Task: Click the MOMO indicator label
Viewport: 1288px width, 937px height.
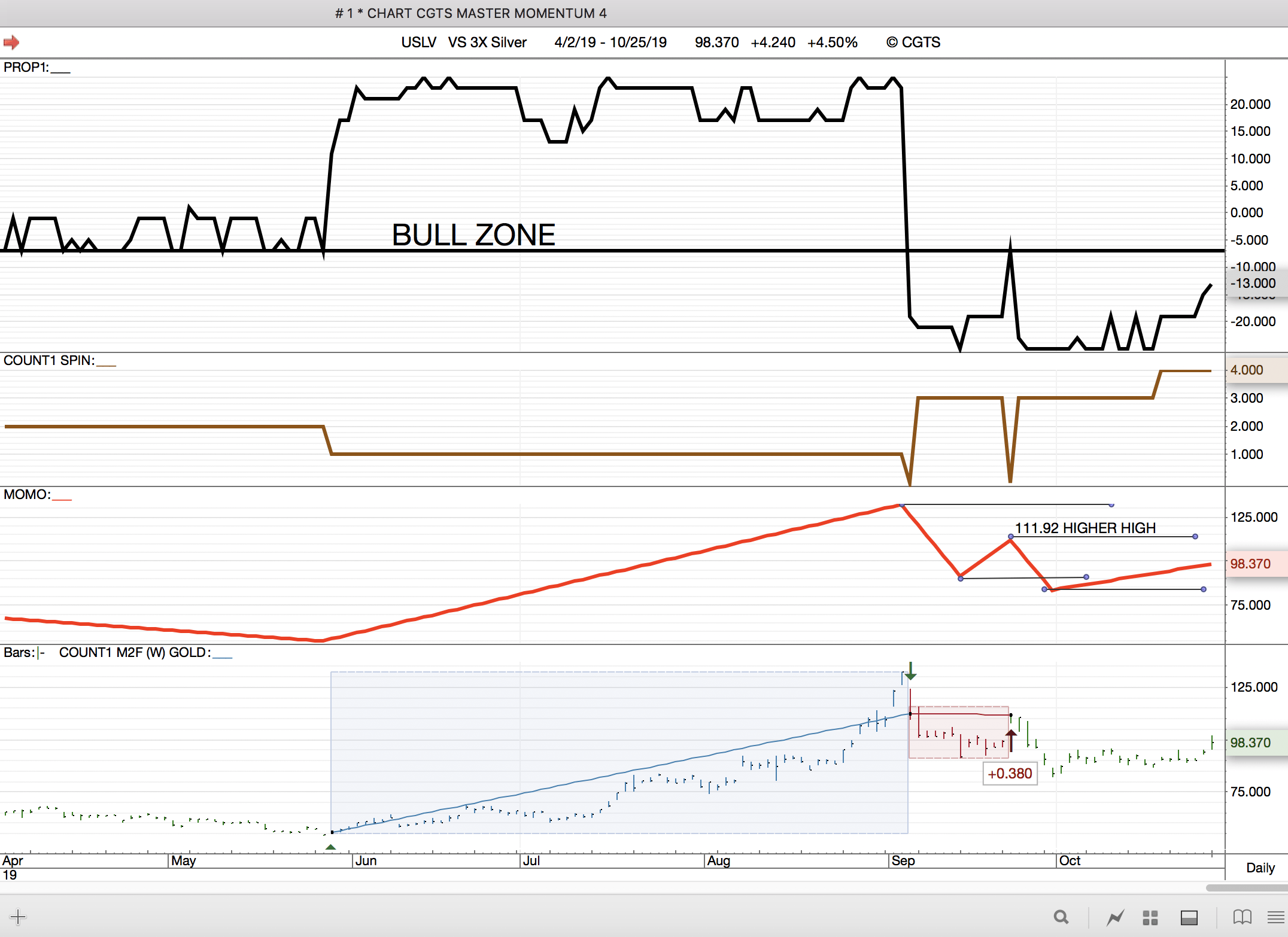Action: (x=28, y=495)
